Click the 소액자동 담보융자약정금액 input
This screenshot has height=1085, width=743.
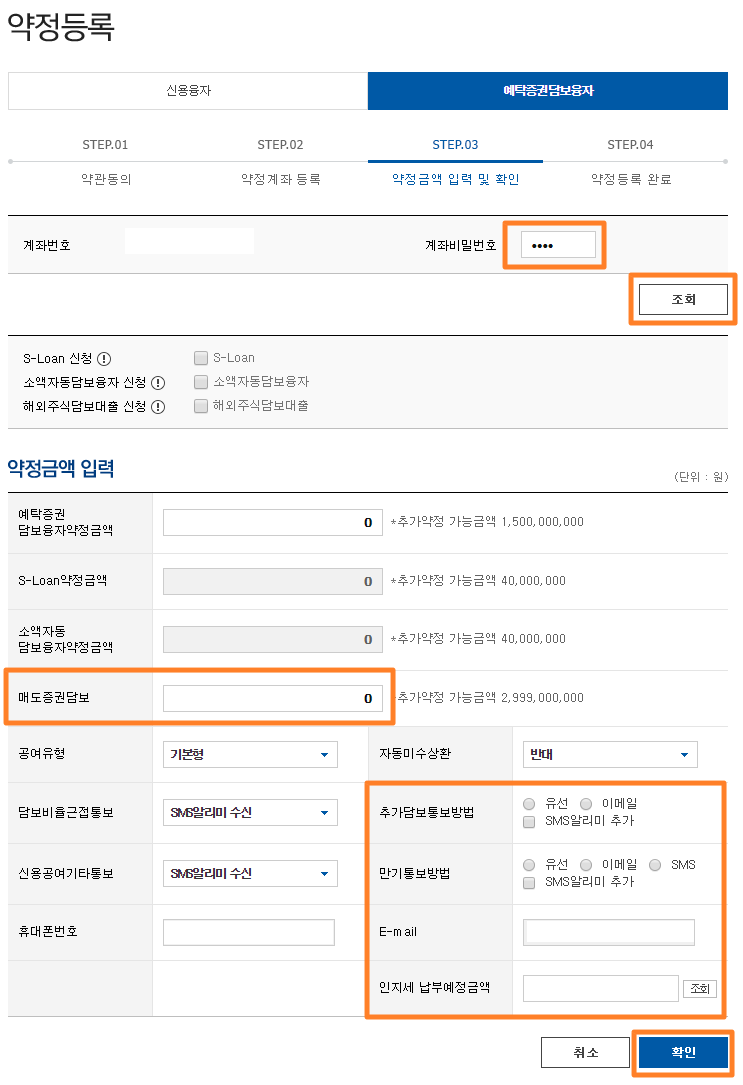pyautogui.click(x=273, y=639)
